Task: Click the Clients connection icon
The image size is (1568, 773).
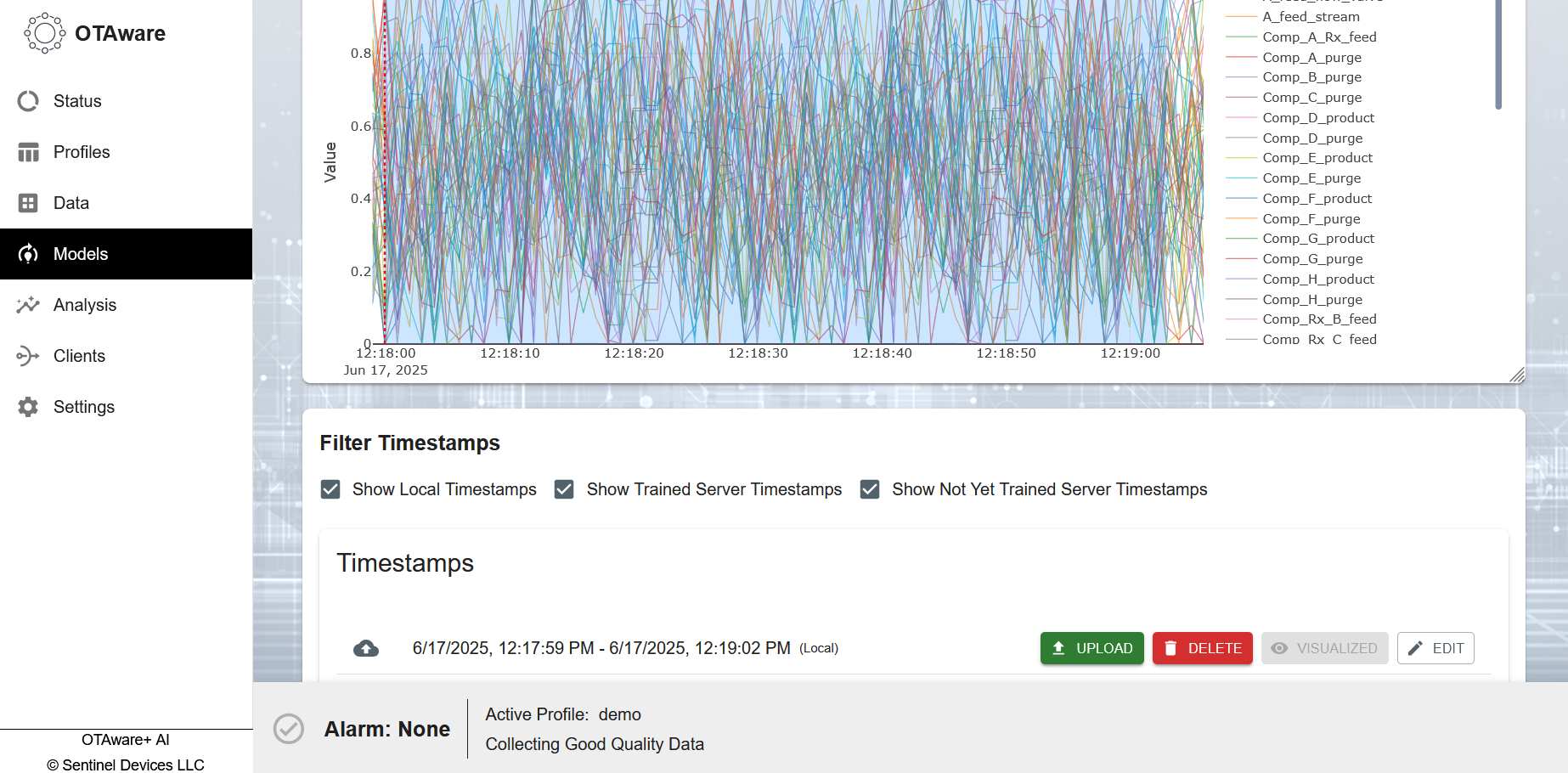Action: [28, 356]
